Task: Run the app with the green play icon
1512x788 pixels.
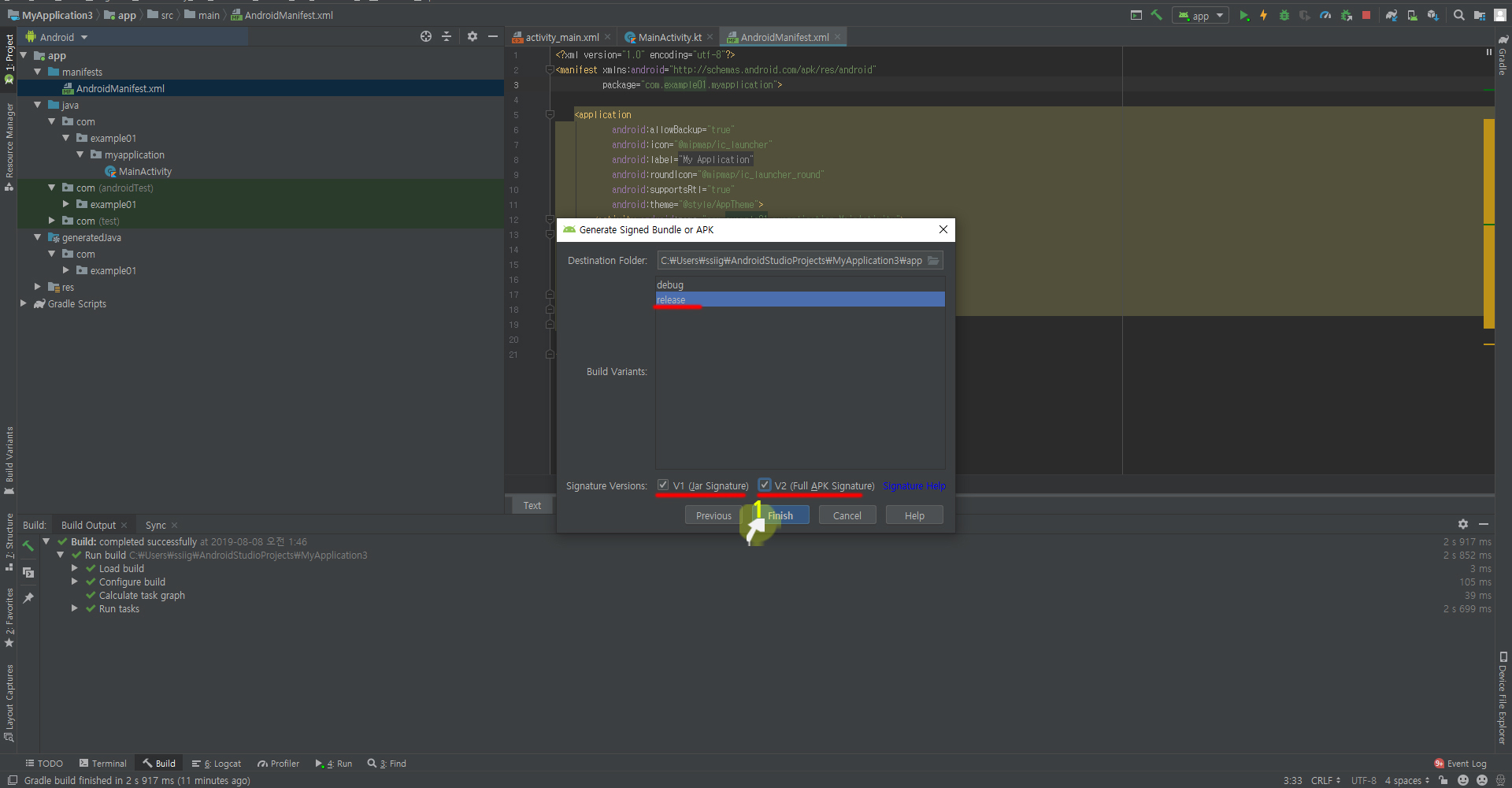Action: click(x=1243, y=15)
